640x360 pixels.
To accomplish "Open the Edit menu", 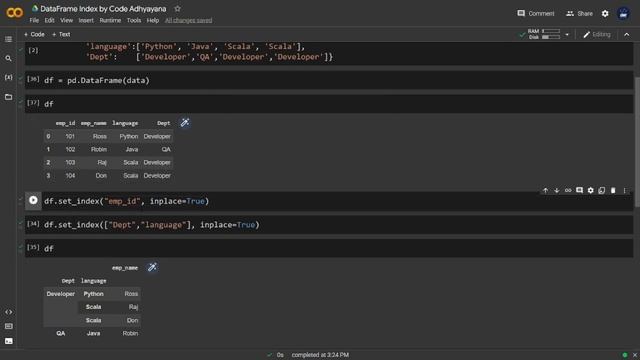I will click(x=49, y=20).
